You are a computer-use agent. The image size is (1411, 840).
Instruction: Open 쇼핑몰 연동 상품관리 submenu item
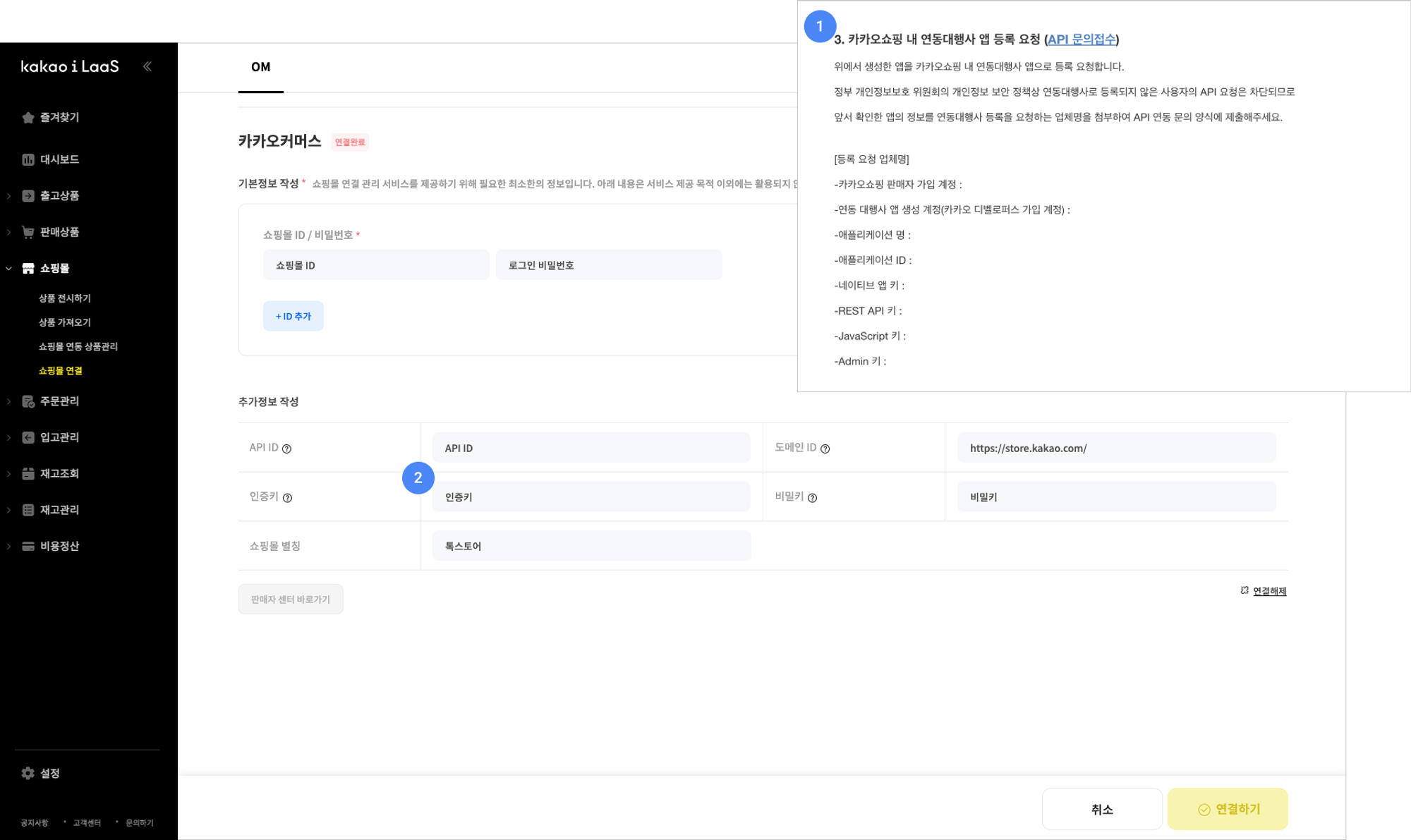(x=78, y=346)
